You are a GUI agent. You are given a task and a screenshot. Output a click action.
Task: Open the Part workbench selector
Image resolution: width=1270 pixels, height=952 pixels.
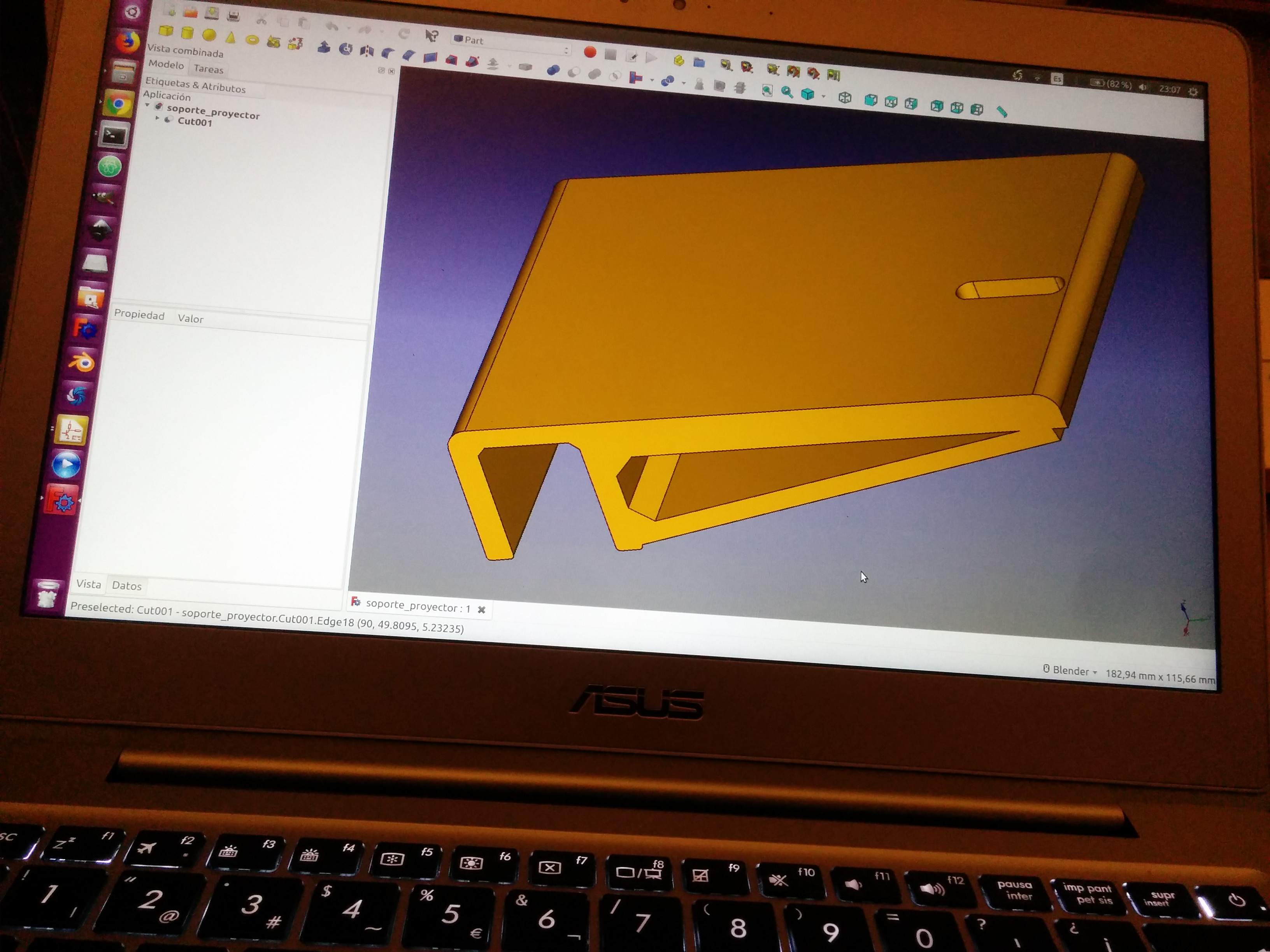tap(511, 45)
